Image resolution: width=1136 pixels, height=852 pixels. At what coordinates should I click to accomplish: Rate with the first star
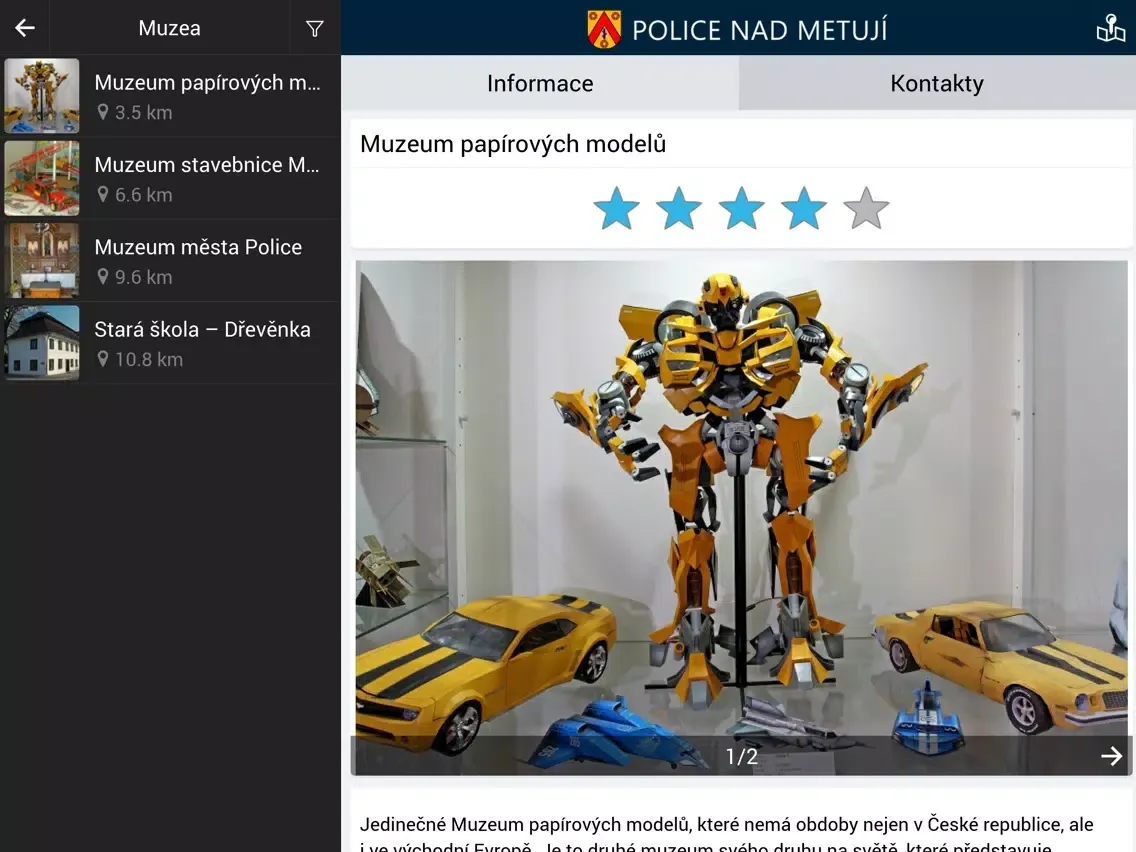tap(616, 209)
